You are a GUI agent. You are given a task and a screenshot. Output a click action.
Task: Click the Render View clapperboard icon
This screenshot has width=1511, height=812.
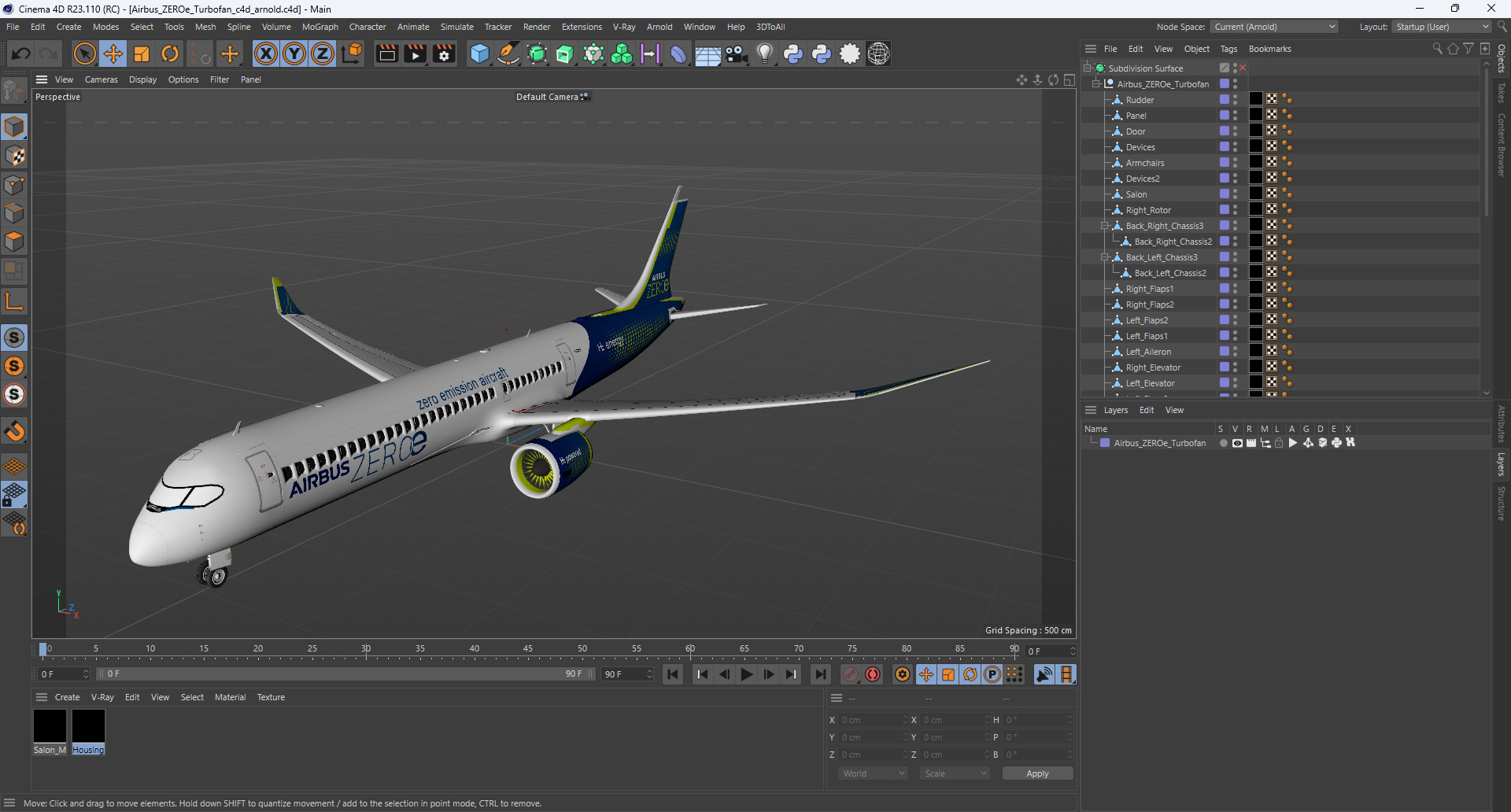[386, 54]
